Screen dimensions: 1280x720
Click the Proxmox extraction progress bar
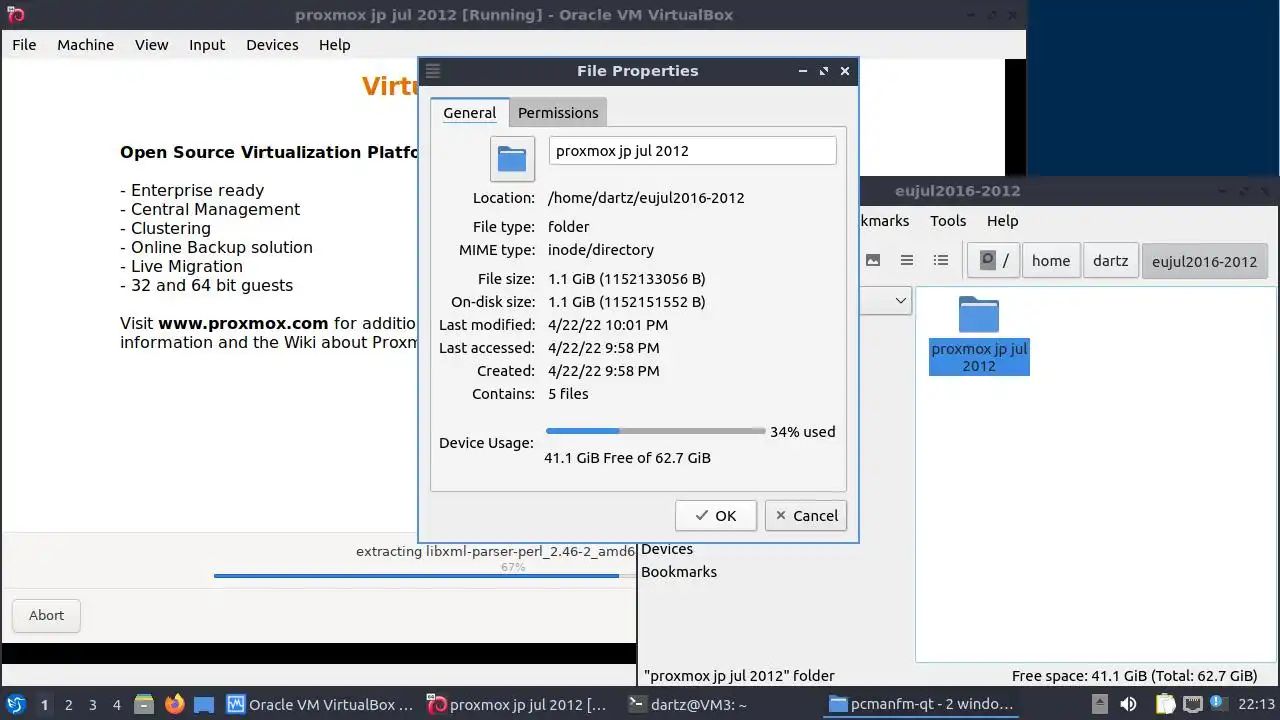(x=425, y=575)
